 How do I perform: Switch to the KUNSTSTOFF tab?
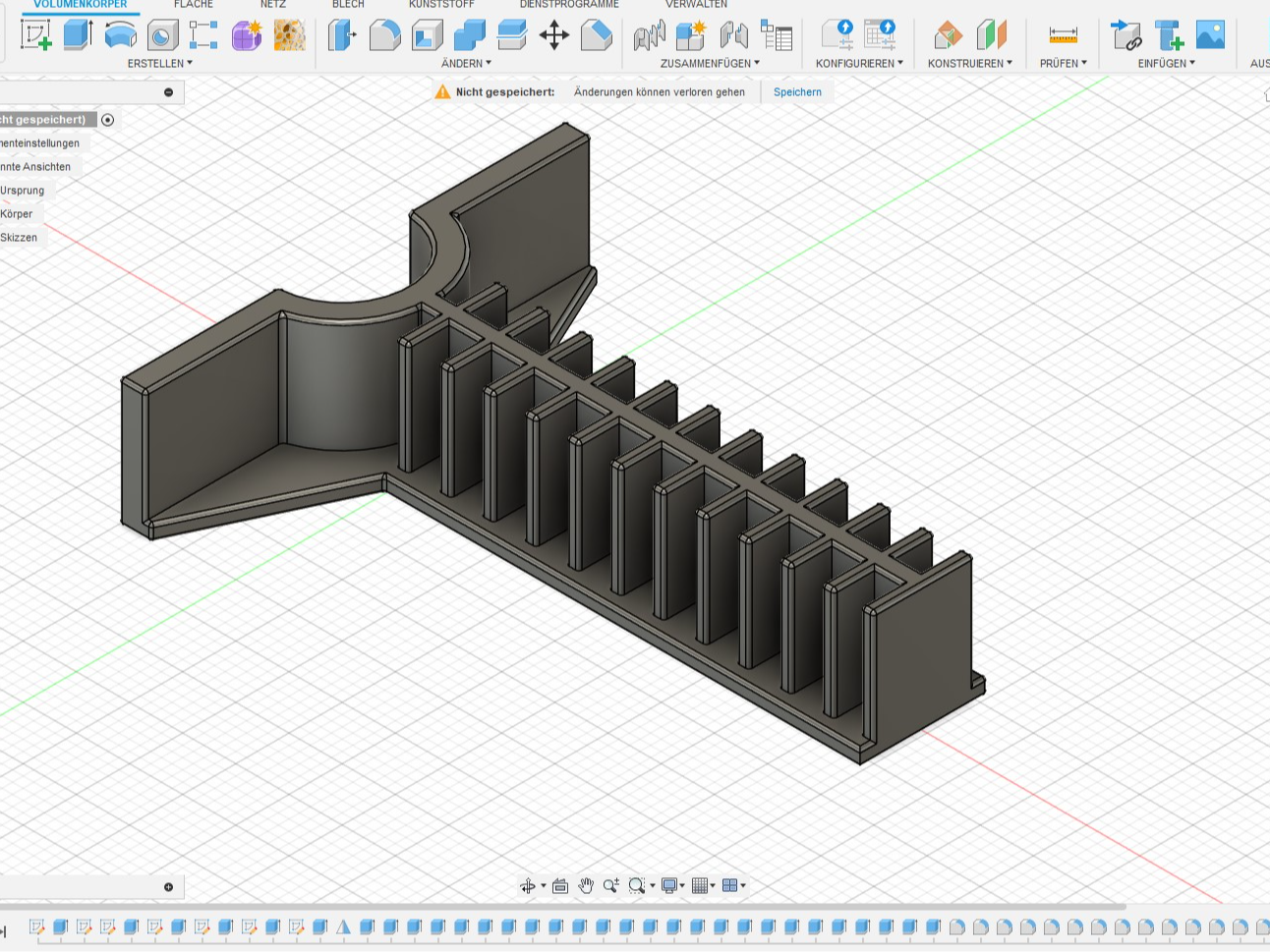441,5
